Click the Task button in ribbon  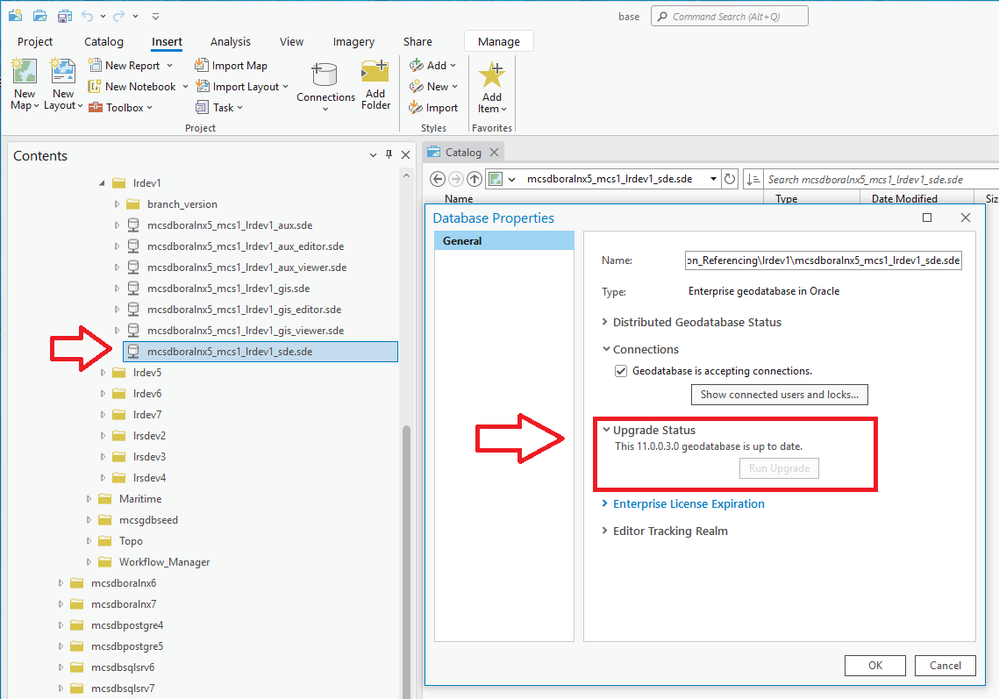click(x=219, y=107)
